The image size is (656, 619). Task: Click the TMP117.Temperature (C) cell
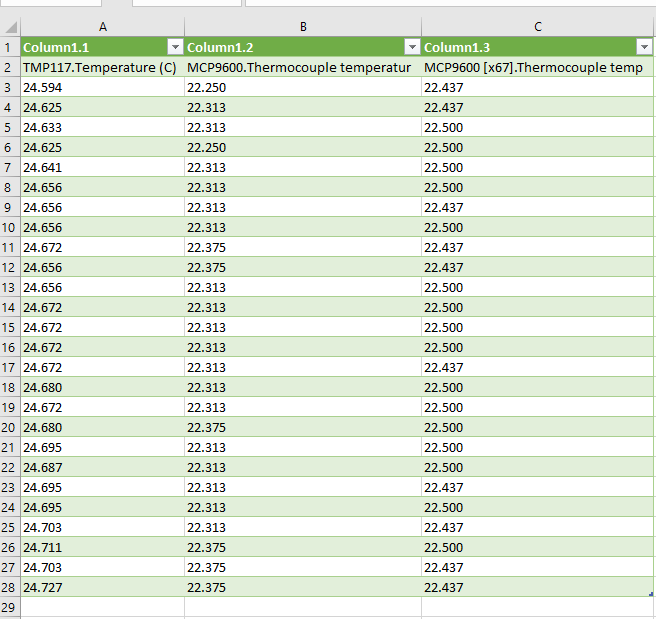coord(102,67)
